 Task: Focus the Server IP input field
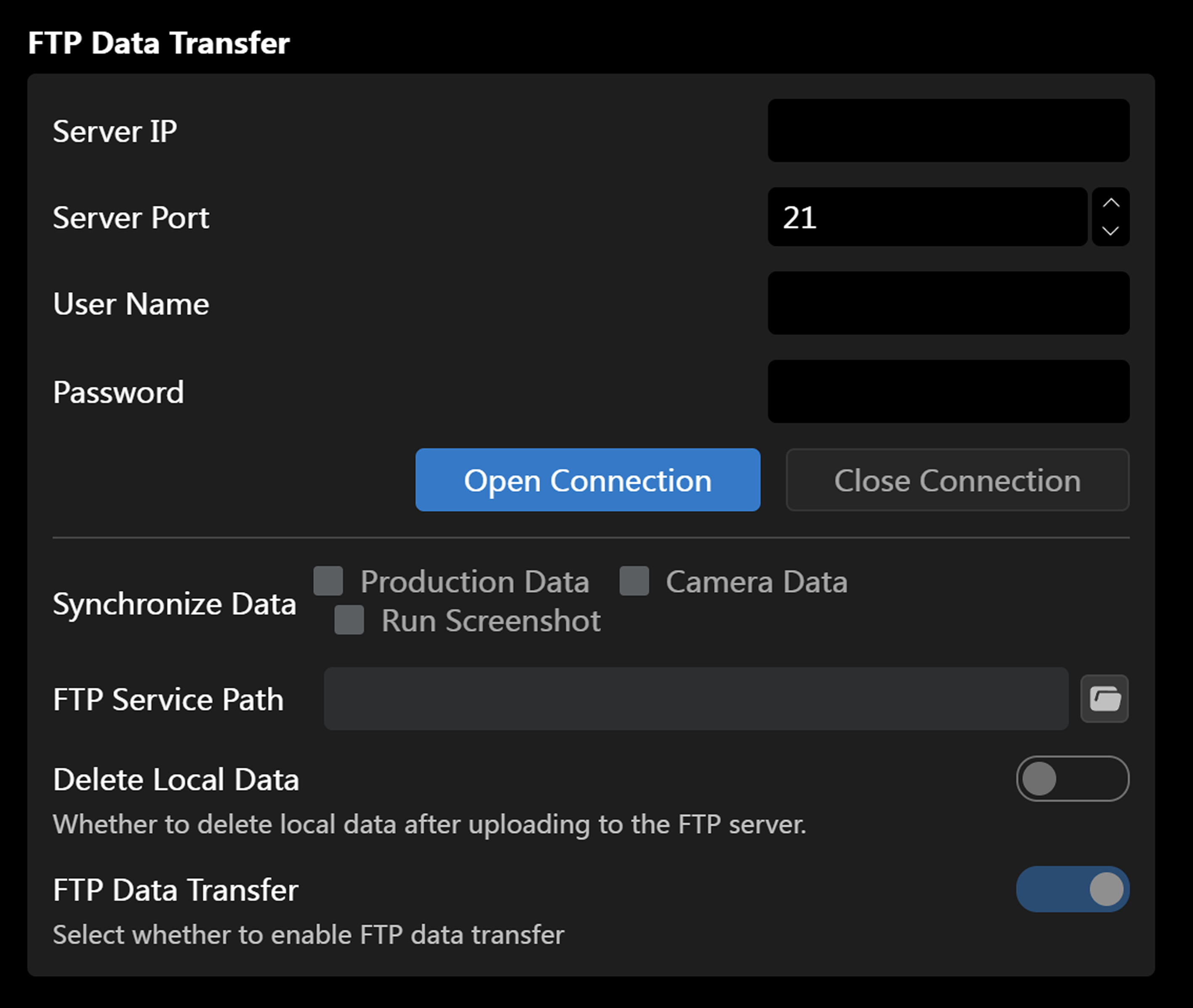948,131
